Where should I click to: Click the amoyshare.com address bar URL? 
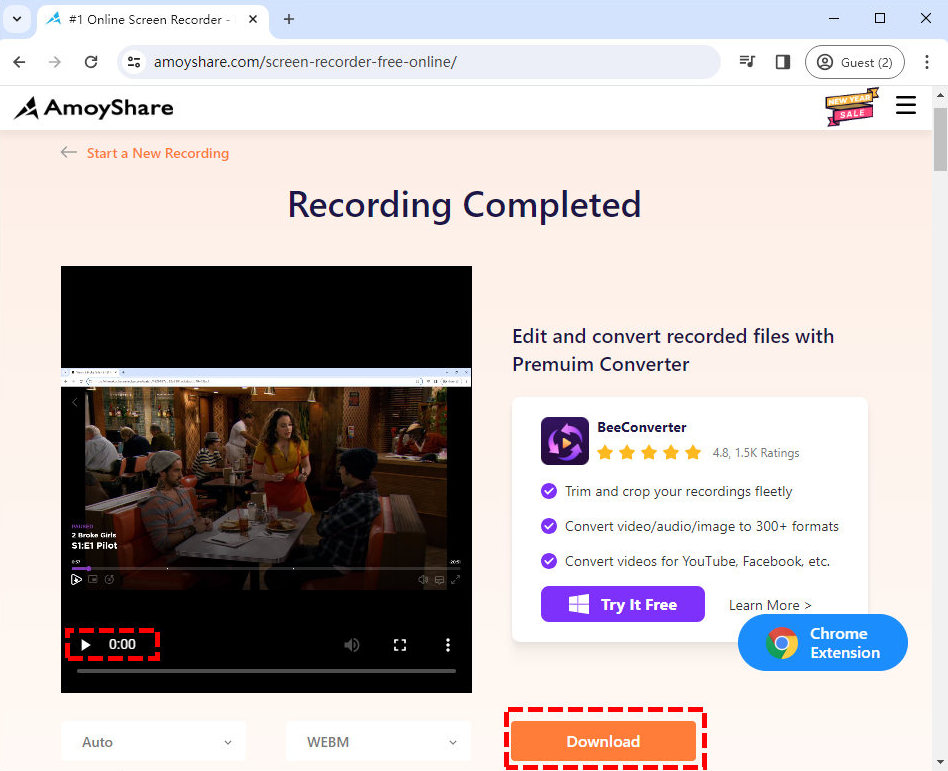(x=305, y=62)
